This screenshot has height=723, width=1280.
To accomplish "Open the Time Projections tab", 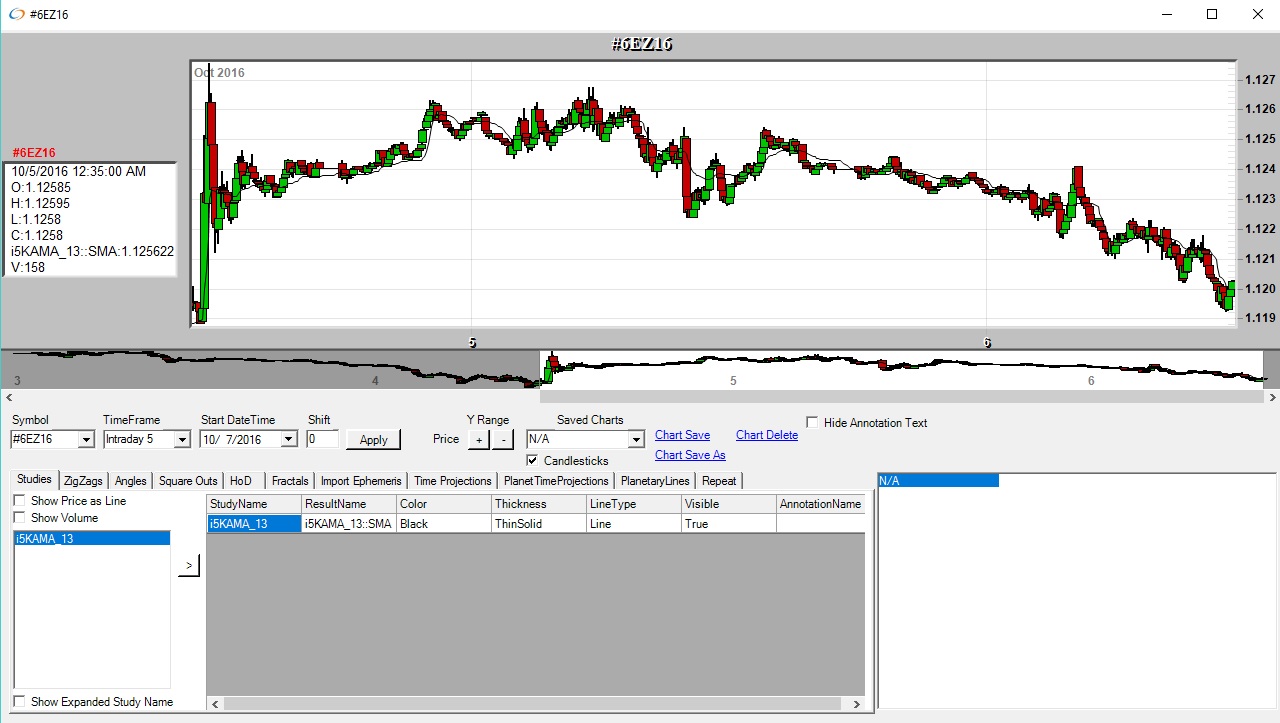I will 452,481.
